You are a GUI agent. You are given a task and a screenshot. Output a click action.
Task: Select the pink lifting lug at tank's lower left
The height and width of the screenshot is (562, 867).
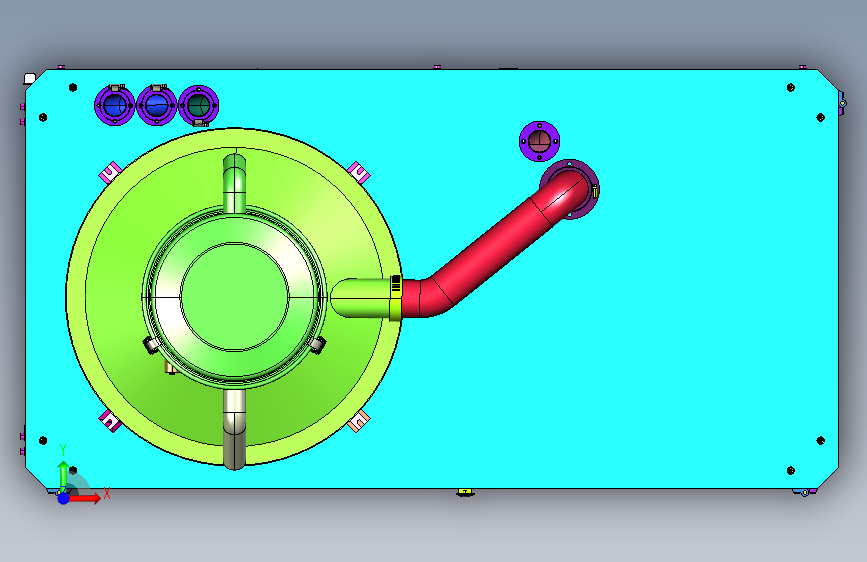[x=110, y=421]
